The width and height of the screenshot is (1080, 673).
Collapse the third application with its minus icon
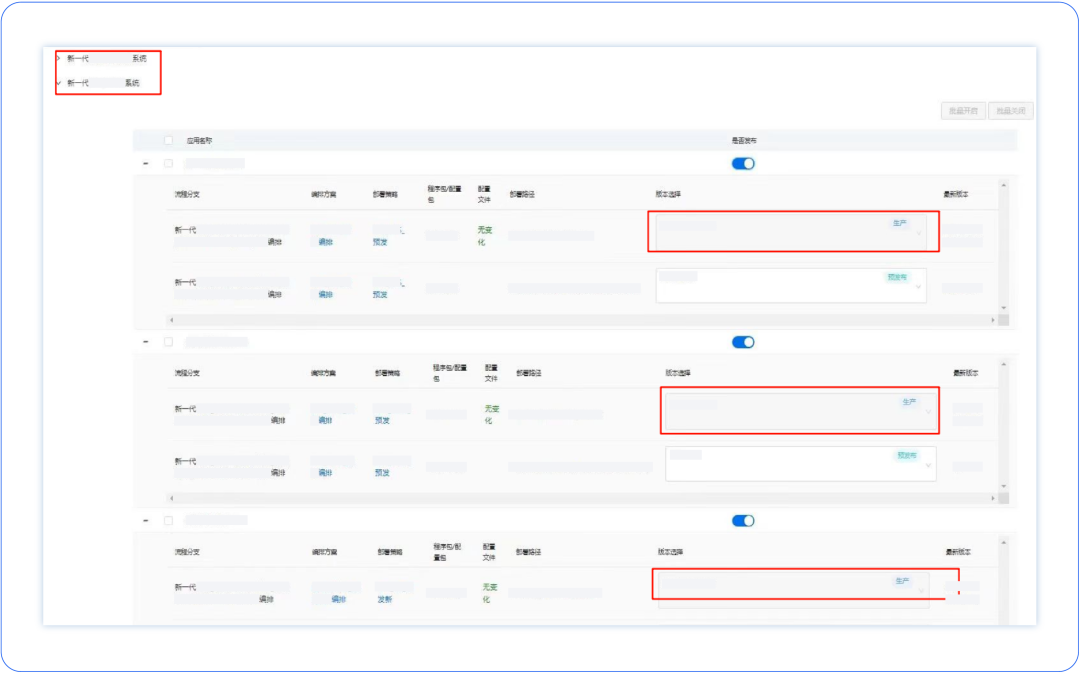point(145,521)
